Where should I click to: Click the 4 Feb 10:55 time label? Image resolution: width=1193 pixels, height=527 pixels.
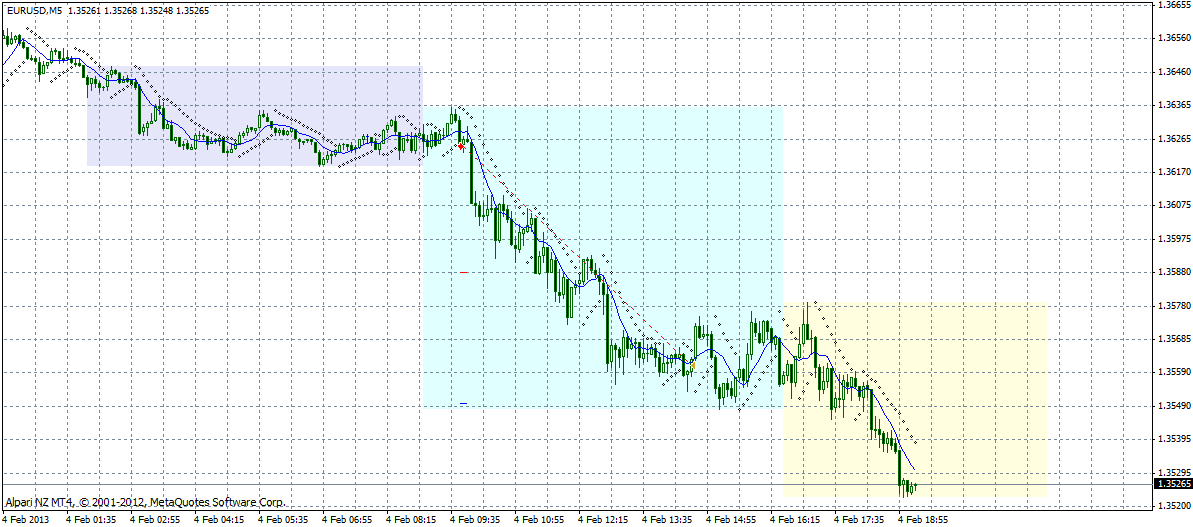[x=538, y=521]
